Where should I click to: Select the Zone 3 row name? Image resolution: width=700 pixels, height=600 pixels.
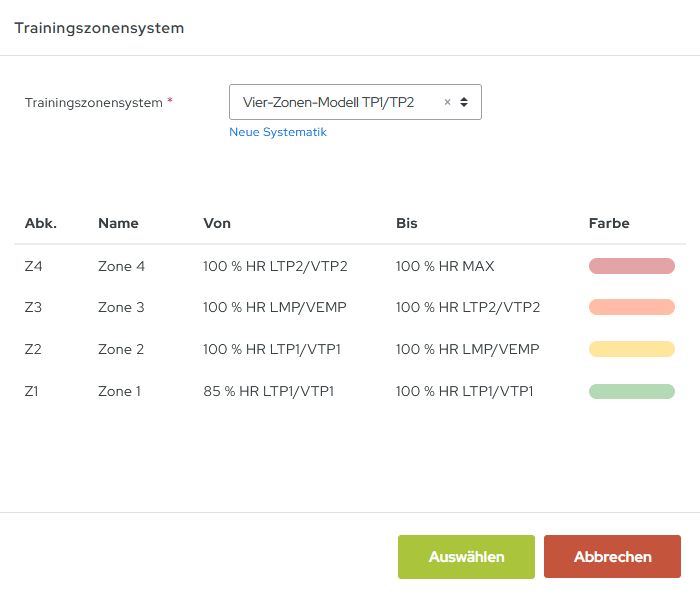[x=121, y=307]
